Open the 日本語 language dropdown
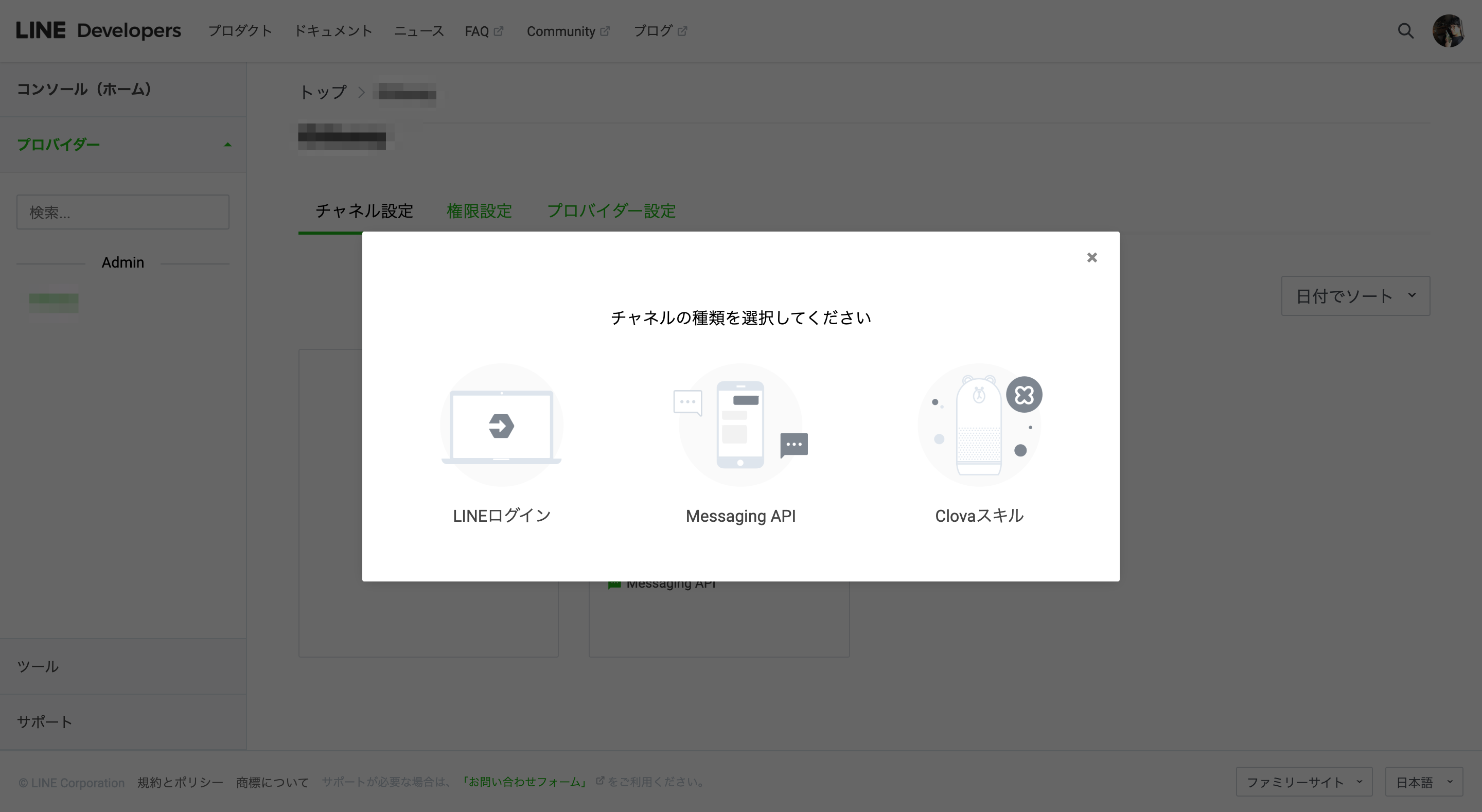The image size is (1482, 812). (x=1424, y=782)
